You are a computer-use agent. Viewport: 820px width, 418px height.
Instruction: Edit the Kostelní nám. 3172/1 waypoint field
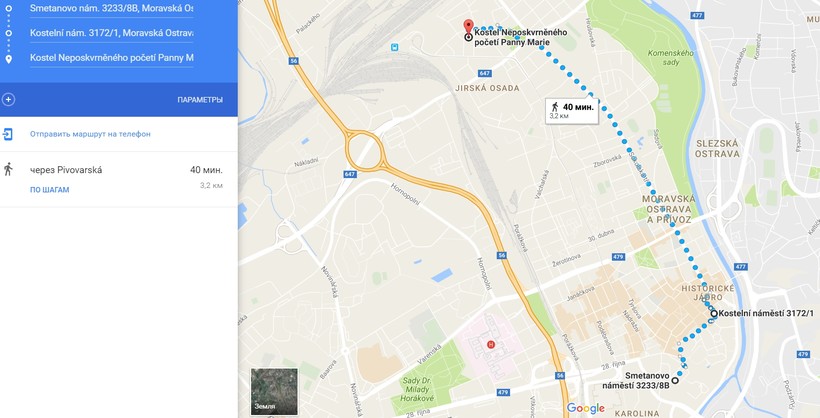(x=111, y=33)
